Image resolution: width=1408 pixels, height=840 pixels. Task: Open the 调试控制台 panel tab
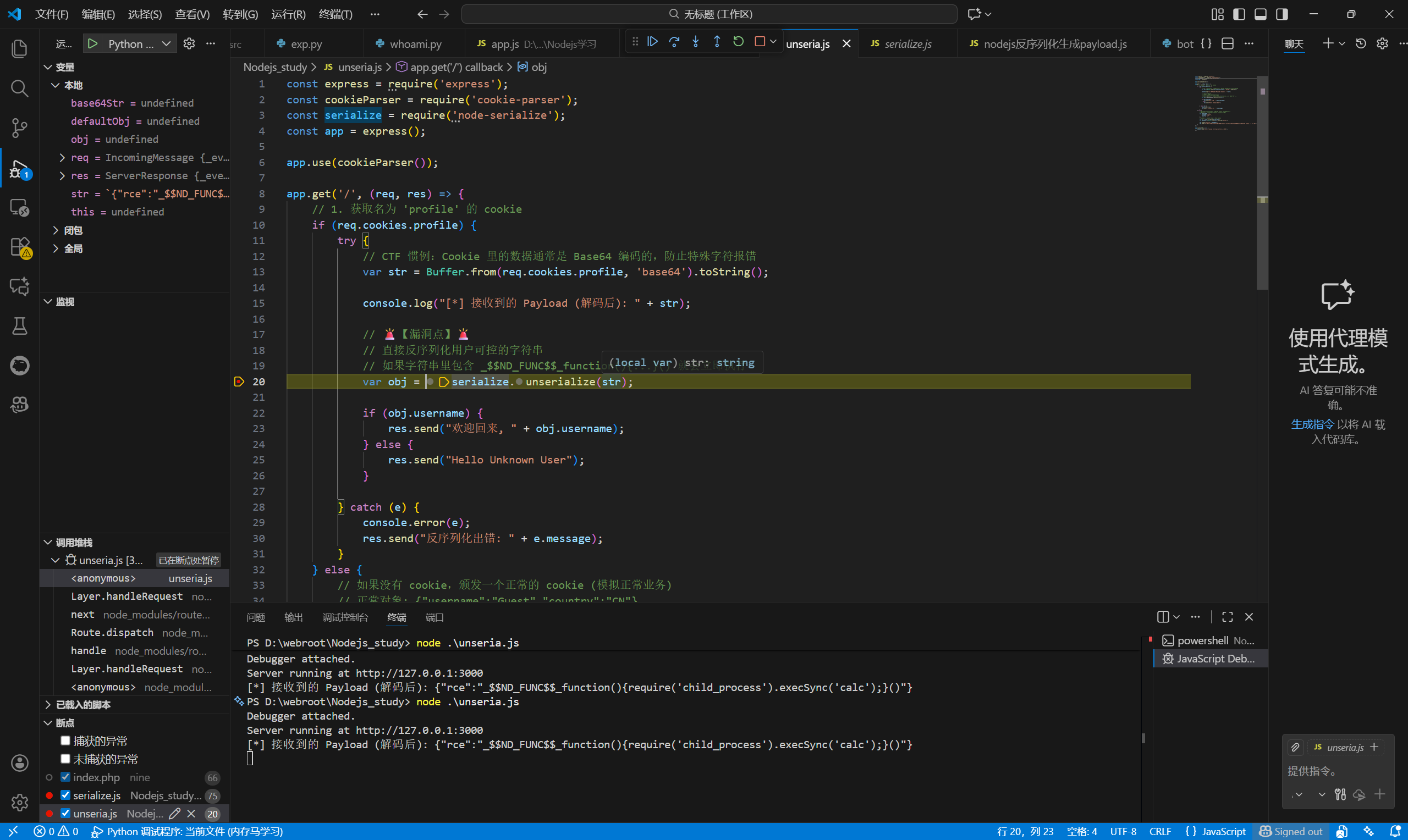tap(345, 617)
